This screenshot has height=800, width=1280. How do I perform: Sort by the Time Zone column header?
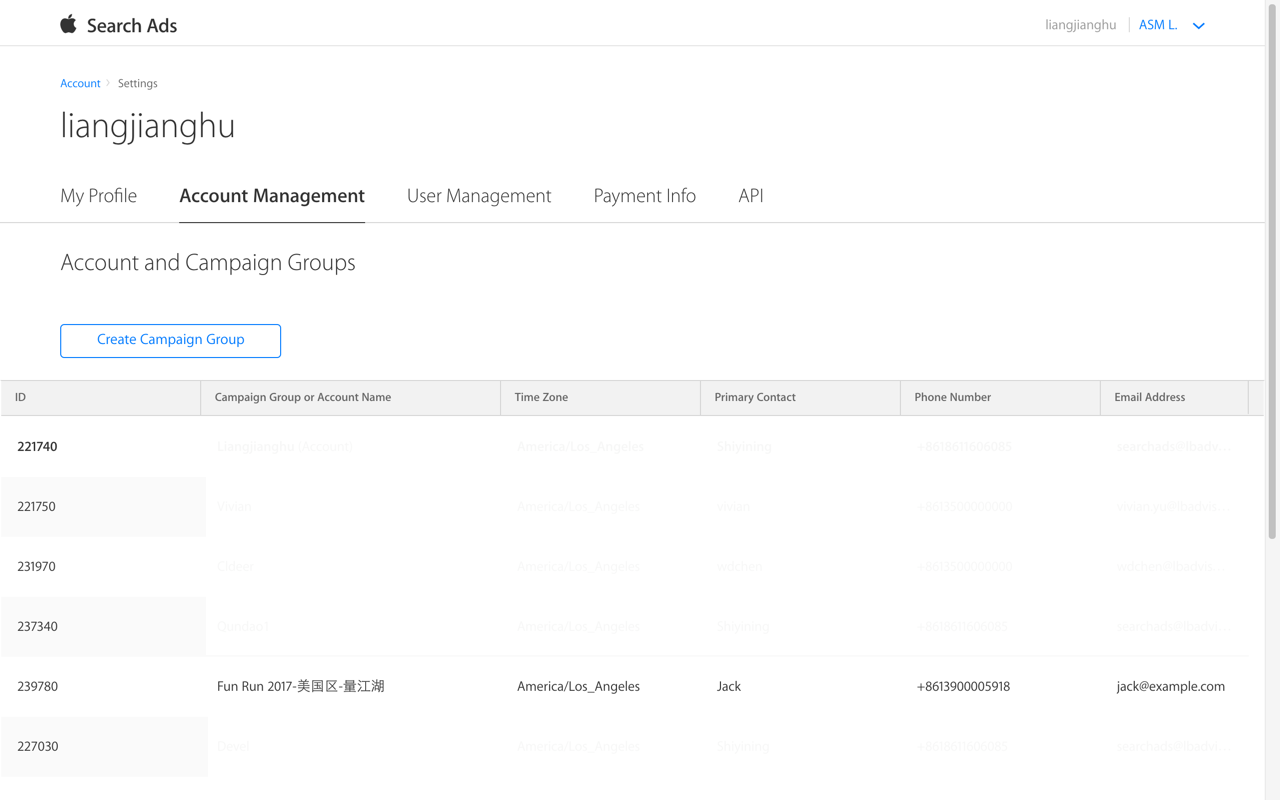coord(541,398)
